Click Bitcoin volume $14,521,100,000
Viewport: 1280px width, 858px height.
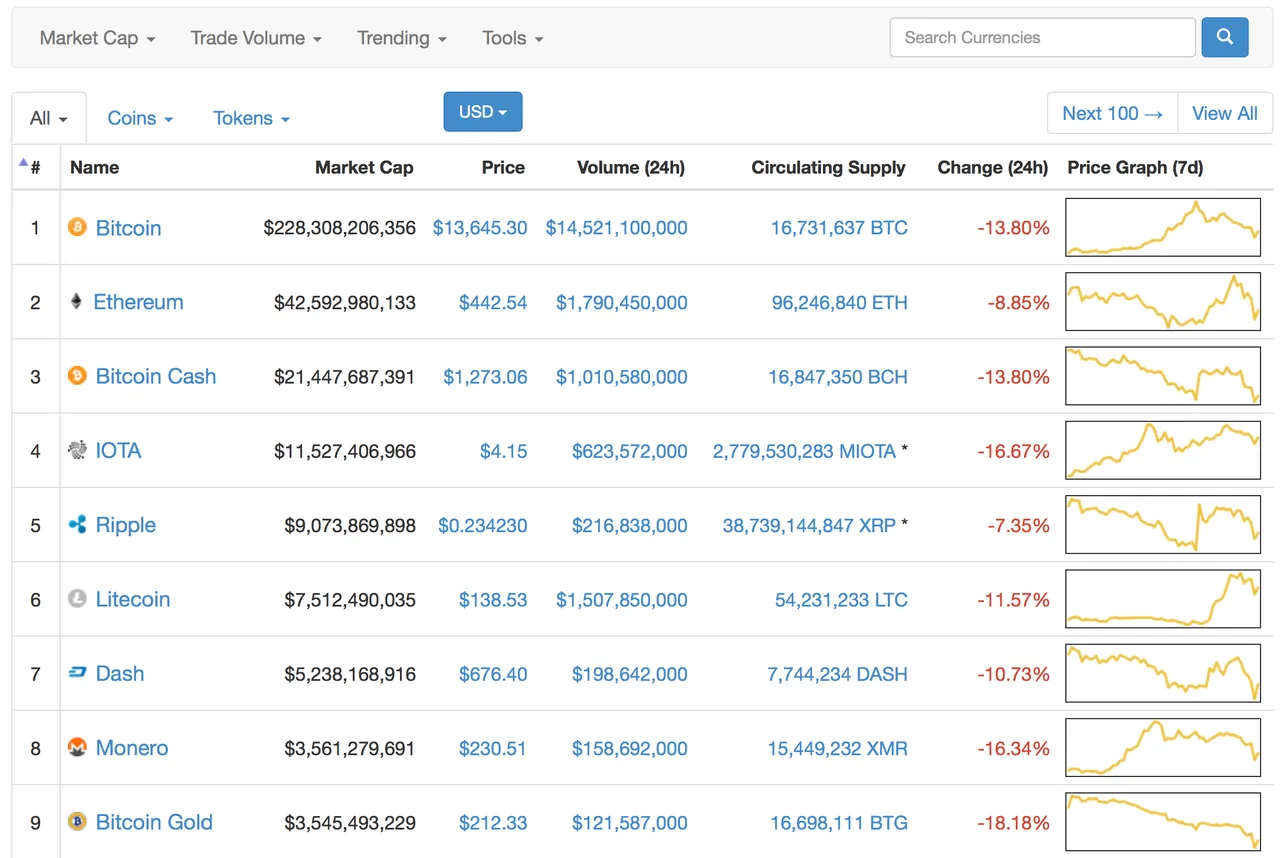(617, 228)
